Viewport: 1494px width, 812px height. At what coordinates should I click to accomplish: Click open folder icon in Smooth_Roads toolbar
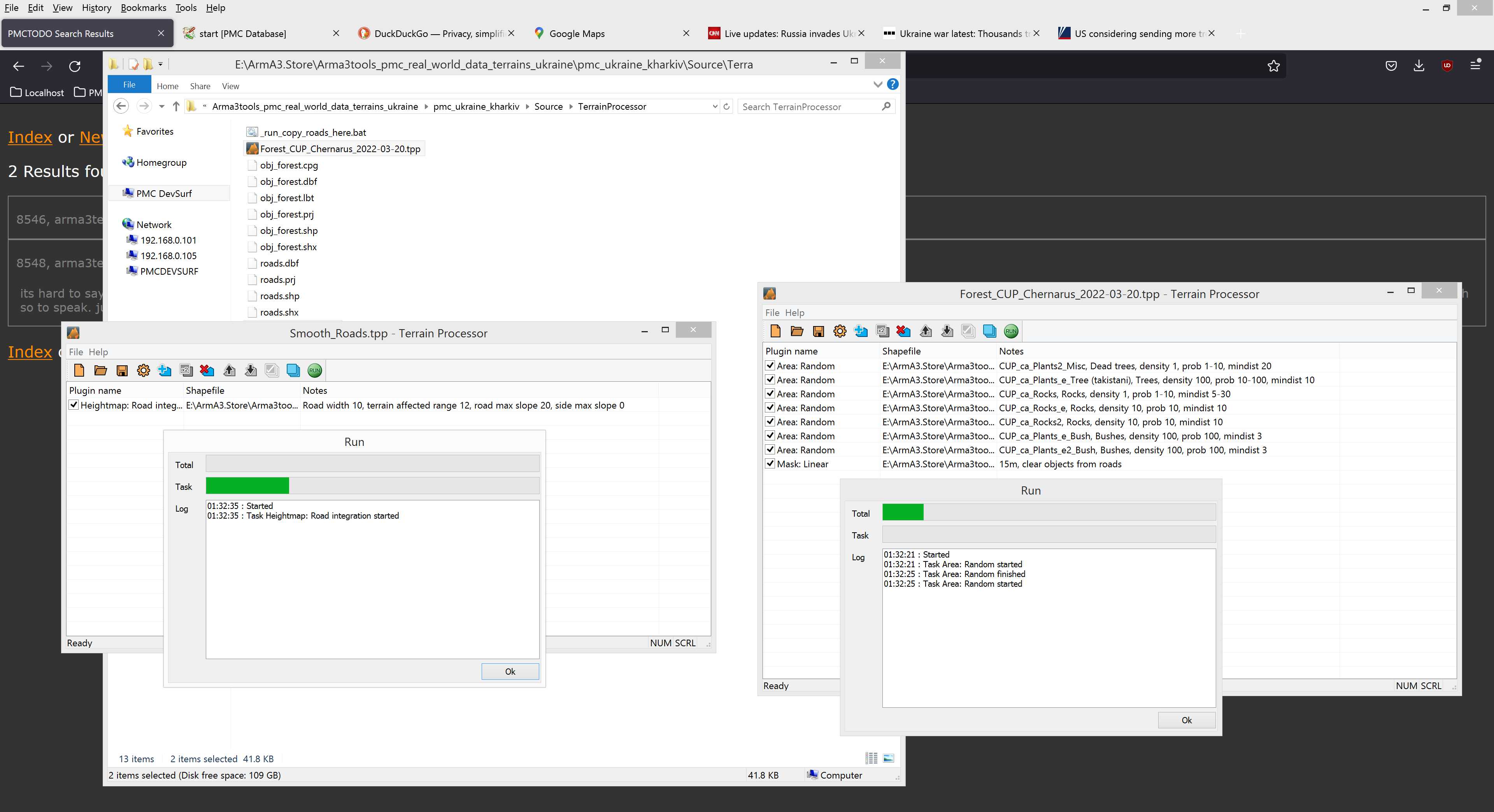[x=100, y=371]
